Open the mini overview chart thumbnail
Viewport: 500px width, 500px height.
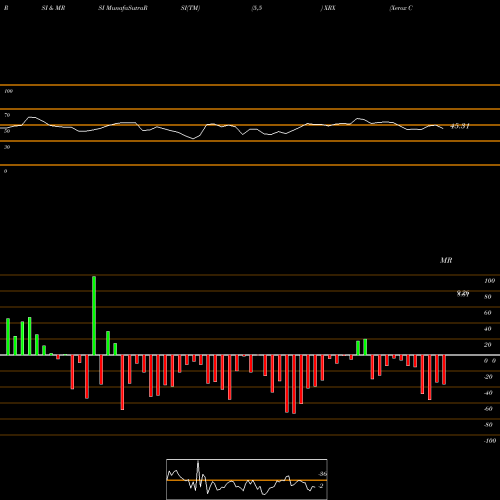(247, 479)
